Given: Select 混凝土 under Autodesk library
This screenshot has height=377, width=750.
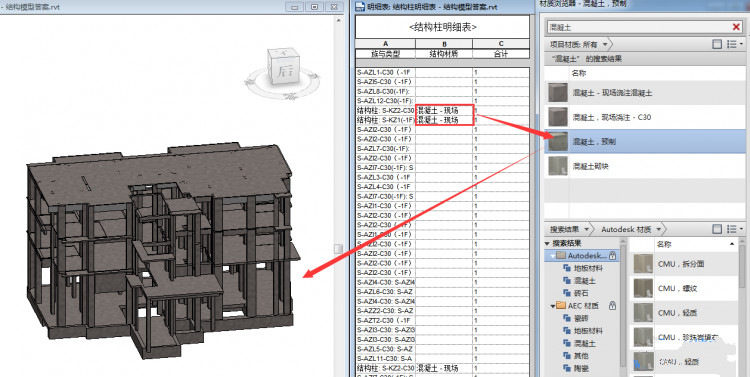Looking at the screenshot, I should tap(585, 281).
